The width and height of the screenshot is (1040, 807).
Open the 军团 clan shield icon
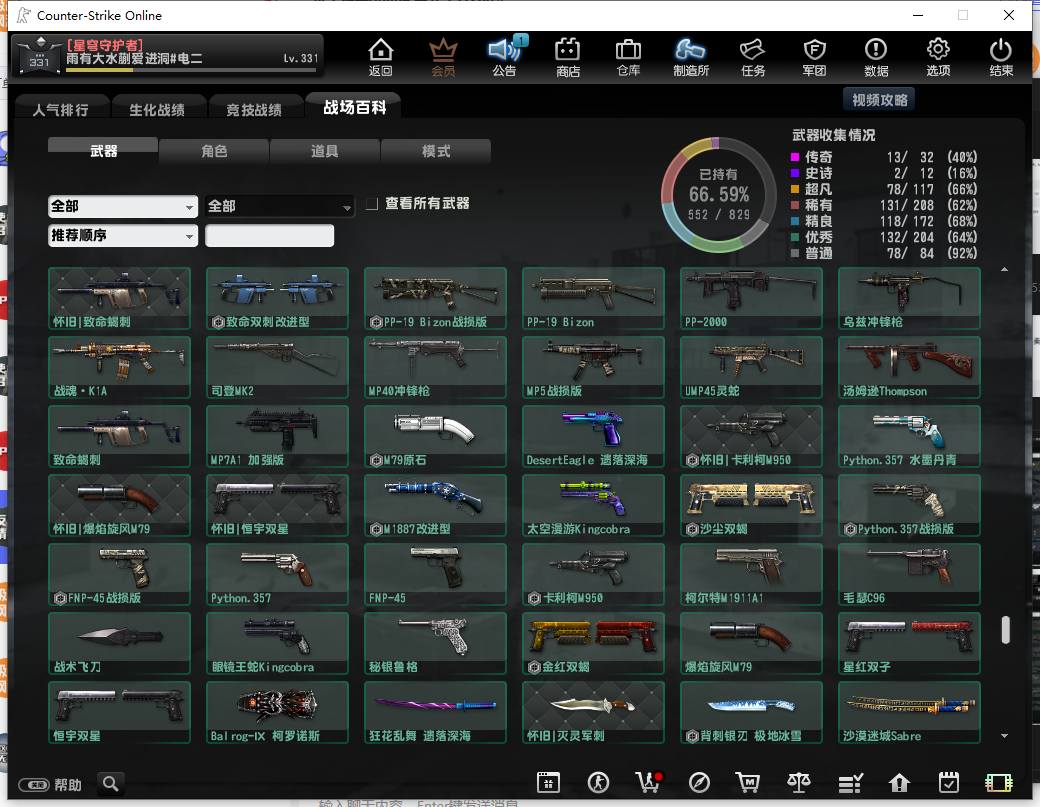pyautogui.click(x=814, y=57)
